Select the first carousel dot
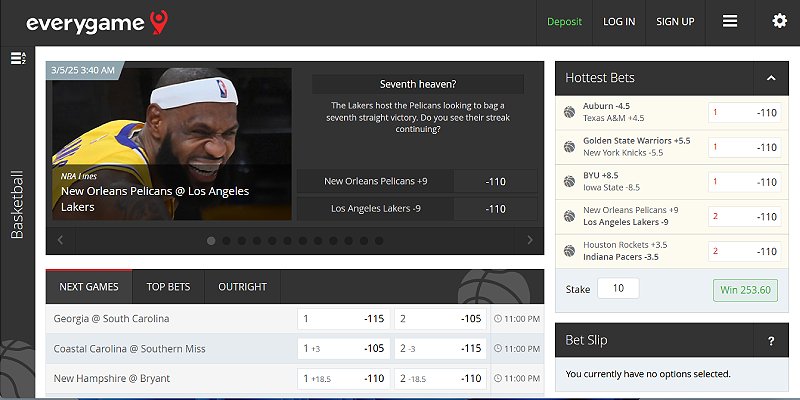 211,241
